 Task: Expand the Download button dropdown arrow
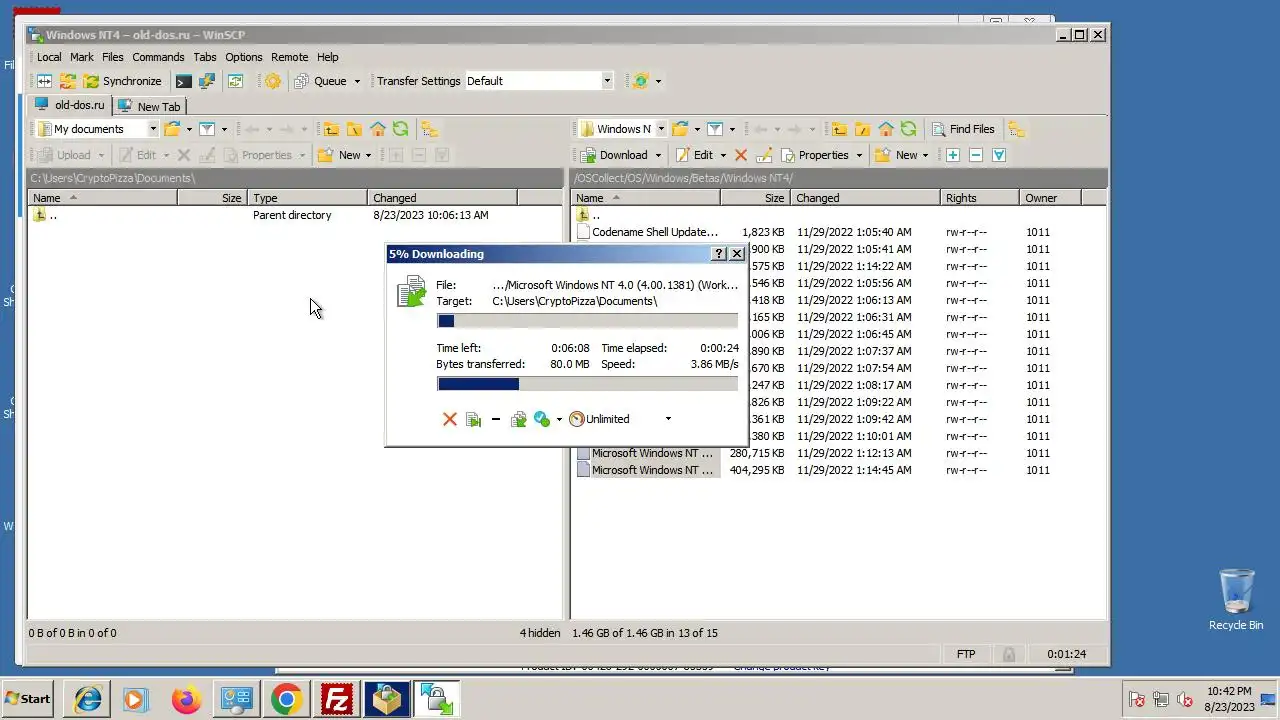pos(658,155)
